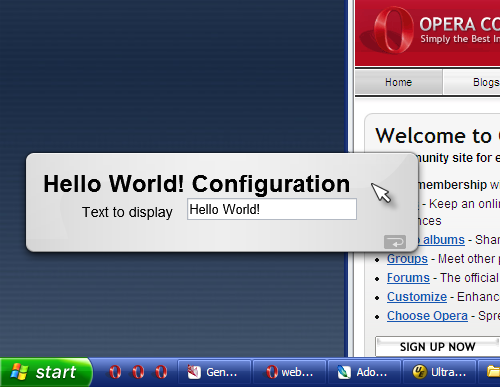500x387 pixels.
Task: Focus the "Text to display" input field
Action: 272,209
